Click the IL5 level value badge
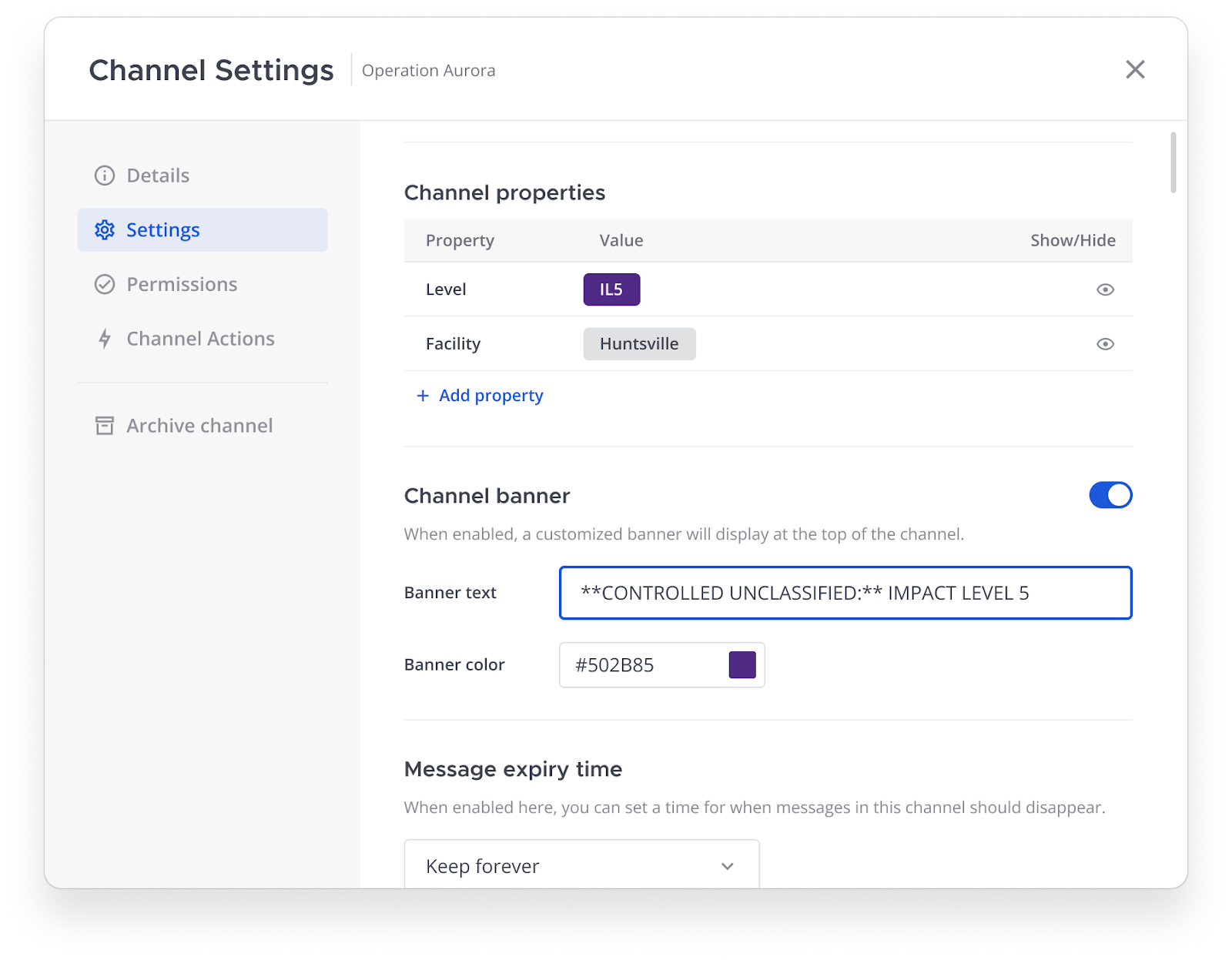Screen dimensions: 1232x960 (x=611, y=289)
